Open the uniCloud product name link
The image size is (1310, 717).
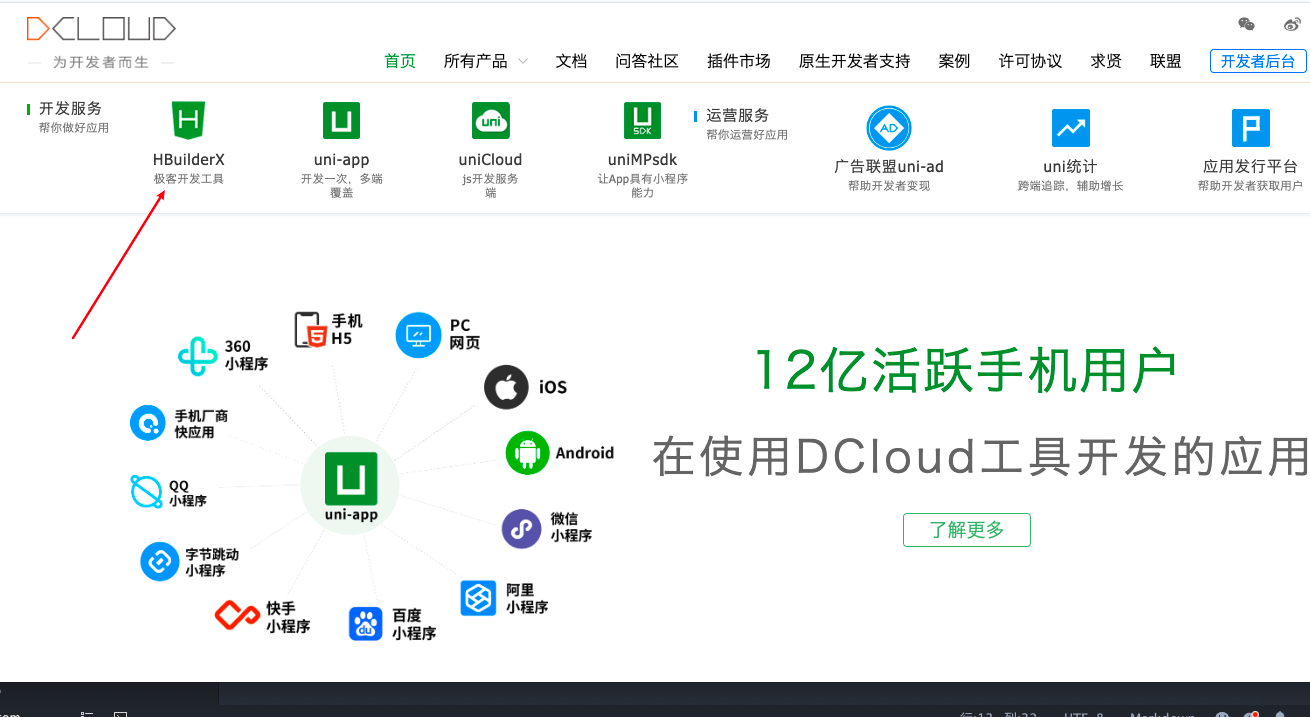491,160
